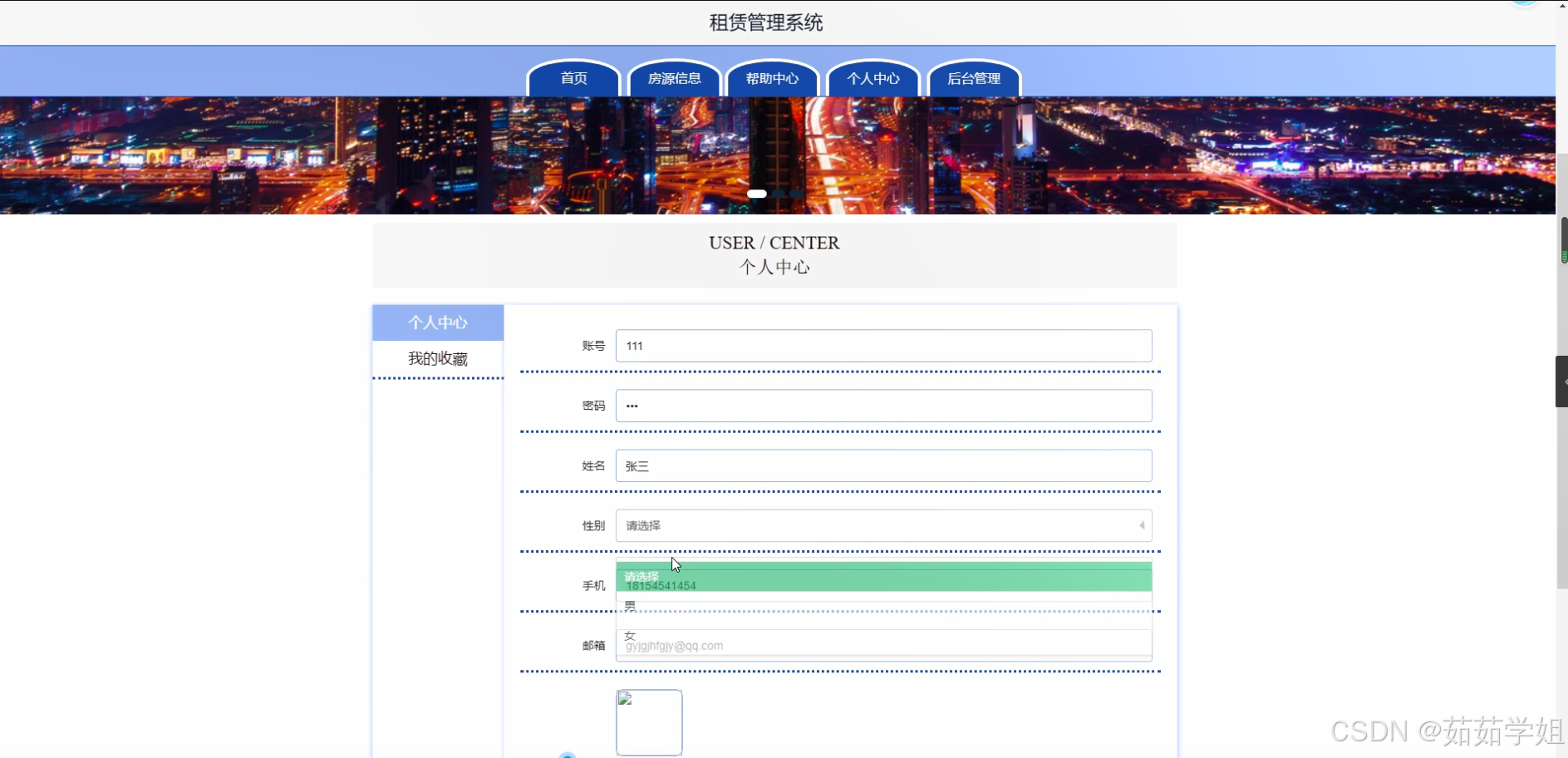Click the avatar image upload thumbnail

point(649,722)
